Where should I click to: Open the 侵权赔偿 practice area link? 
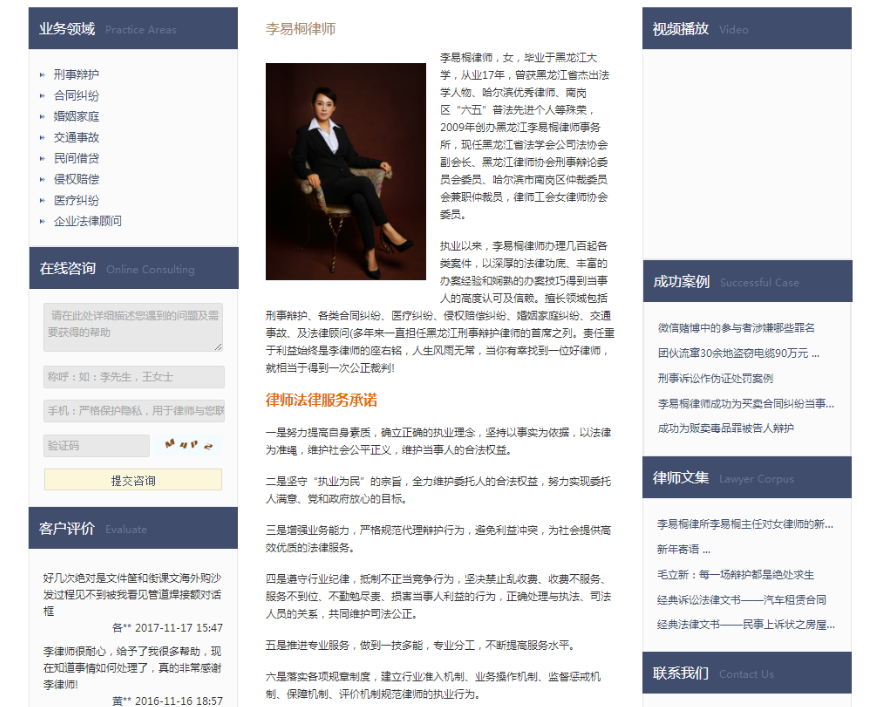[76, 180]
